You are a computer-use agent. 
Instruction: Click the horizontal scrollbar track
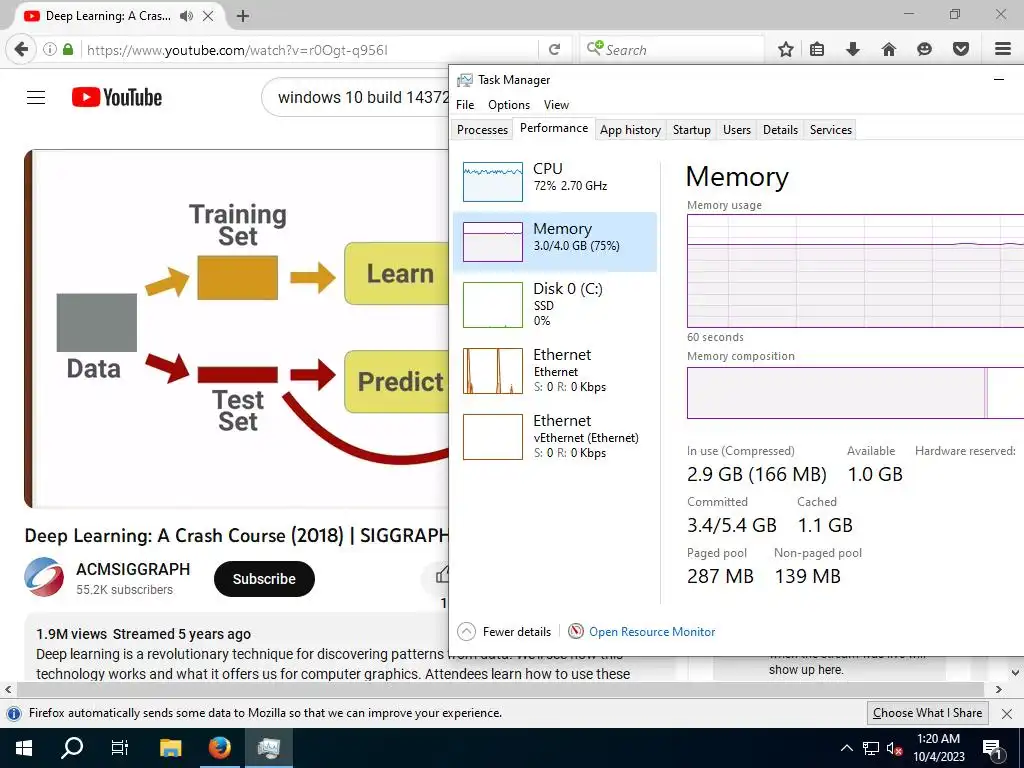click(x=500, y=689)
